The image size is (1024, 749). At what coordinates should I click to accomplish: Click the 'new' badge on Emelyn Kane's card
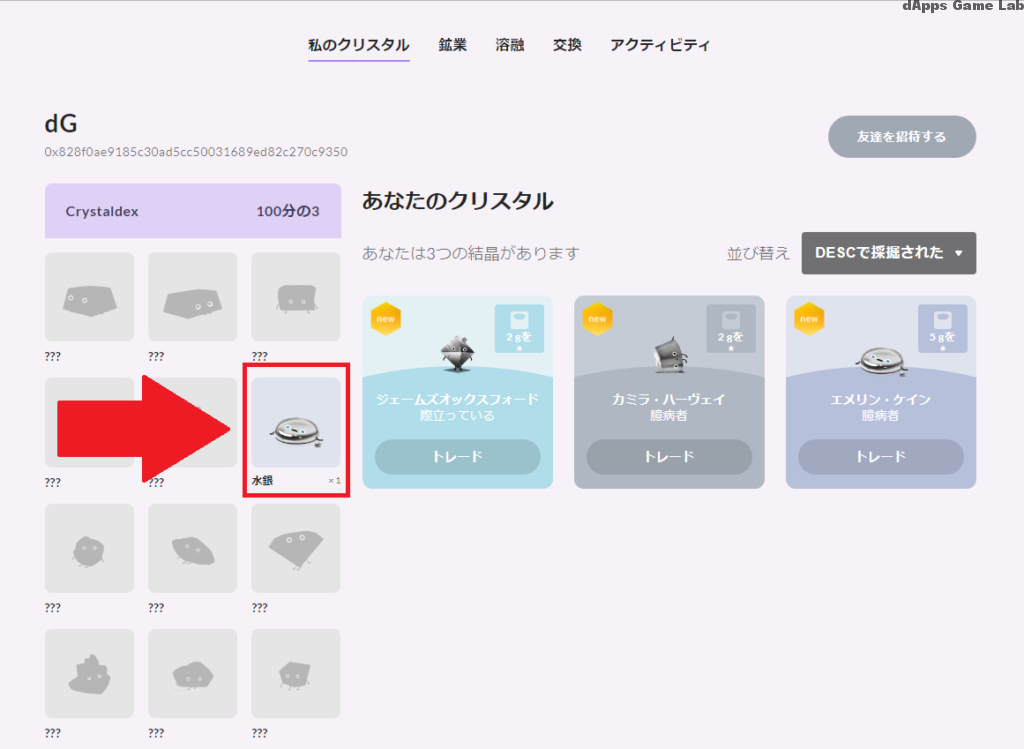pyautogui.click(x=808, y=320)
